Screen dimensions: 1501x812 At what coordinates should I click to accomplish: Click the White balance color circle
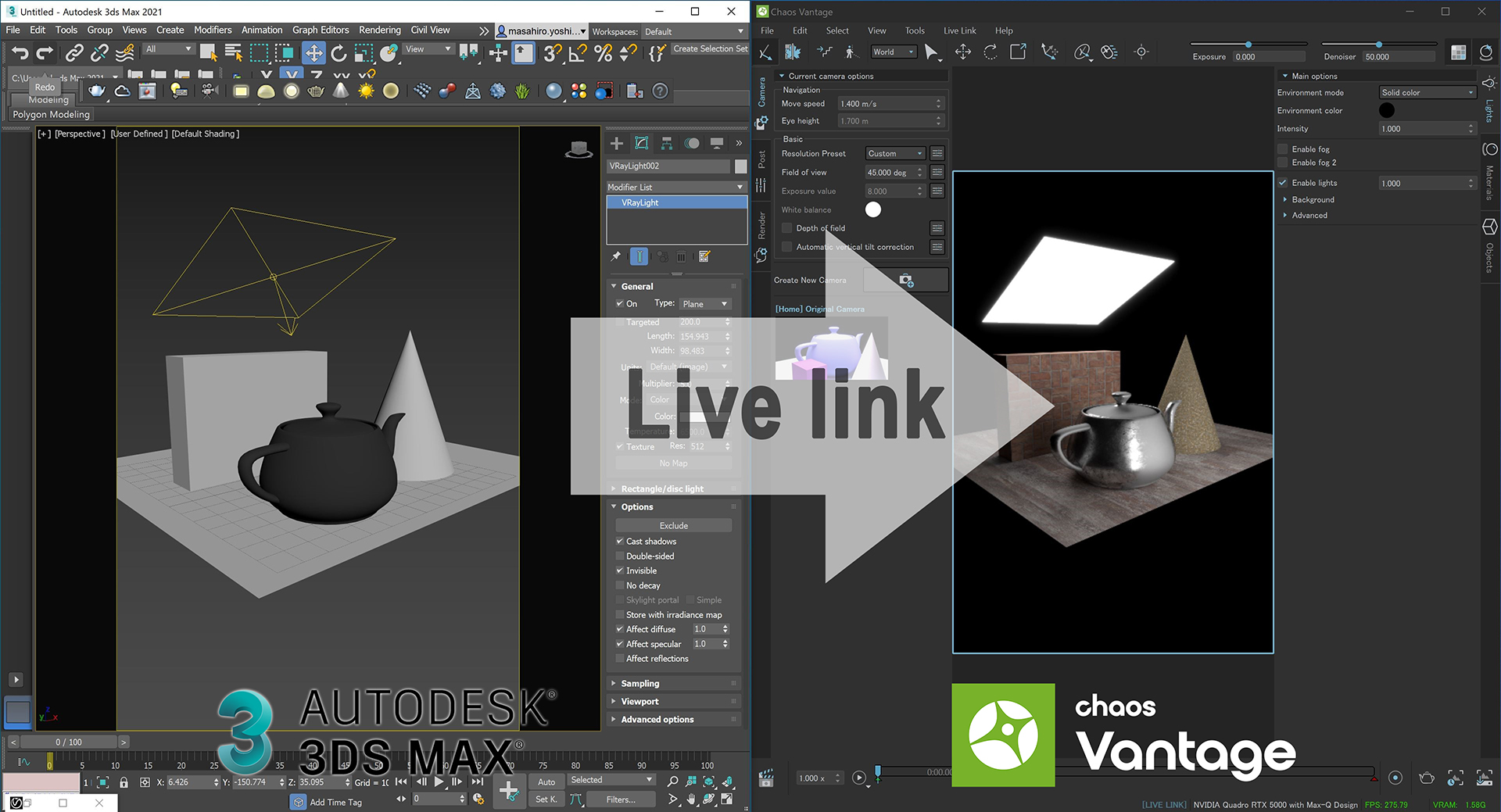[x=873, y=209]
